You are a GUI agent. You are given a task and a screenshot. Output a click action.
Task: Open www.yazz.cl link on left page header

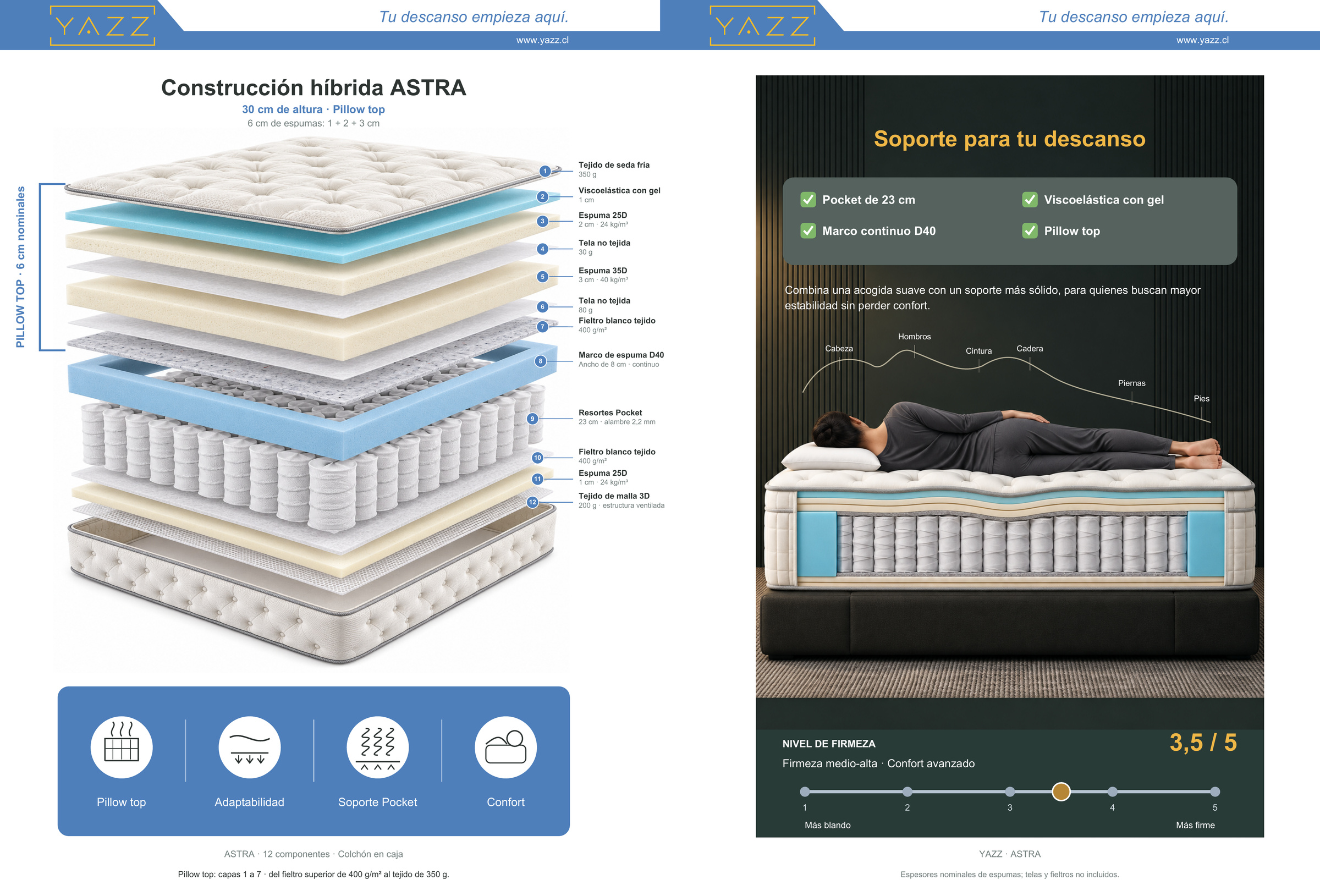pyautogui.click(x=542, y=40)
